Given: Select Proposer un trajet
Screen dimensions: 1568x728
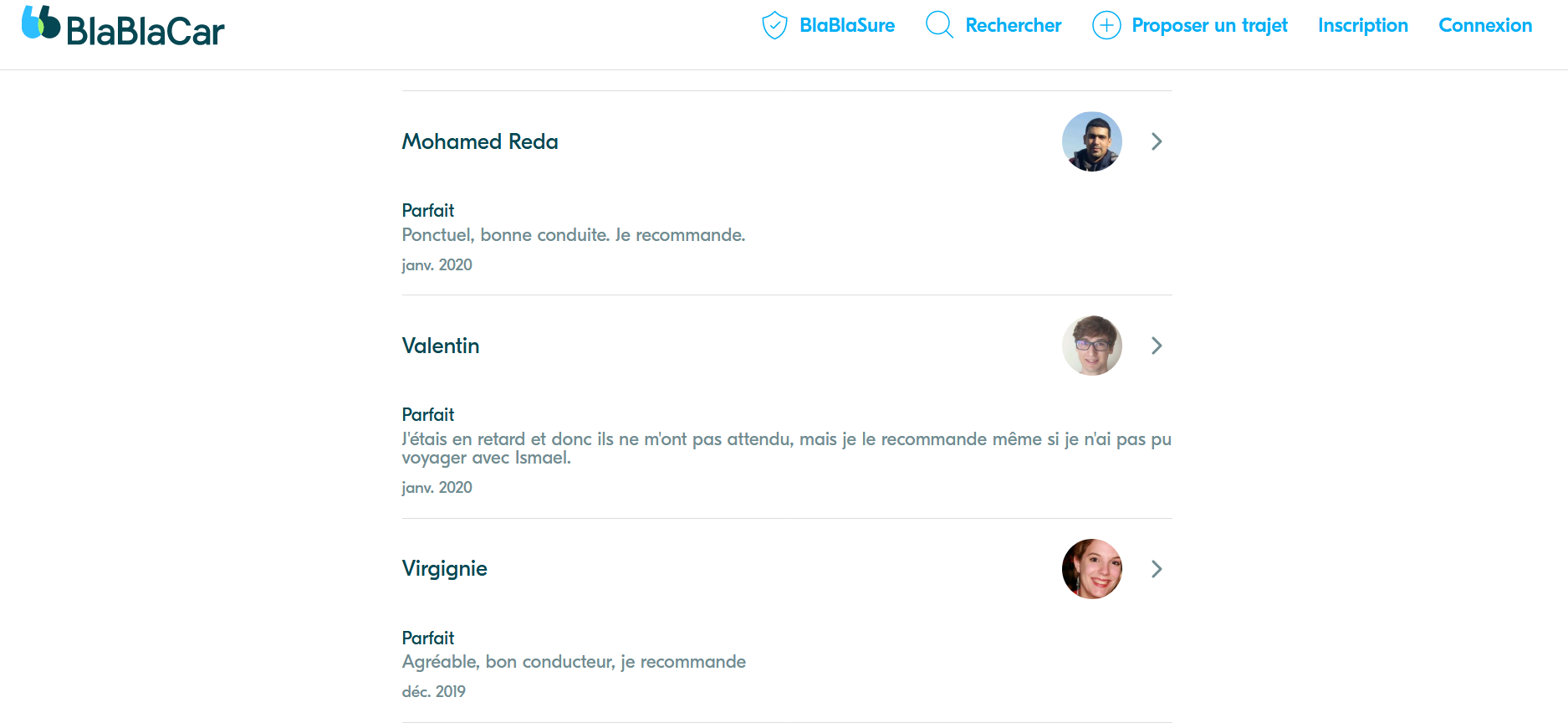Looking at the screenshot, I should (1208, 25).
